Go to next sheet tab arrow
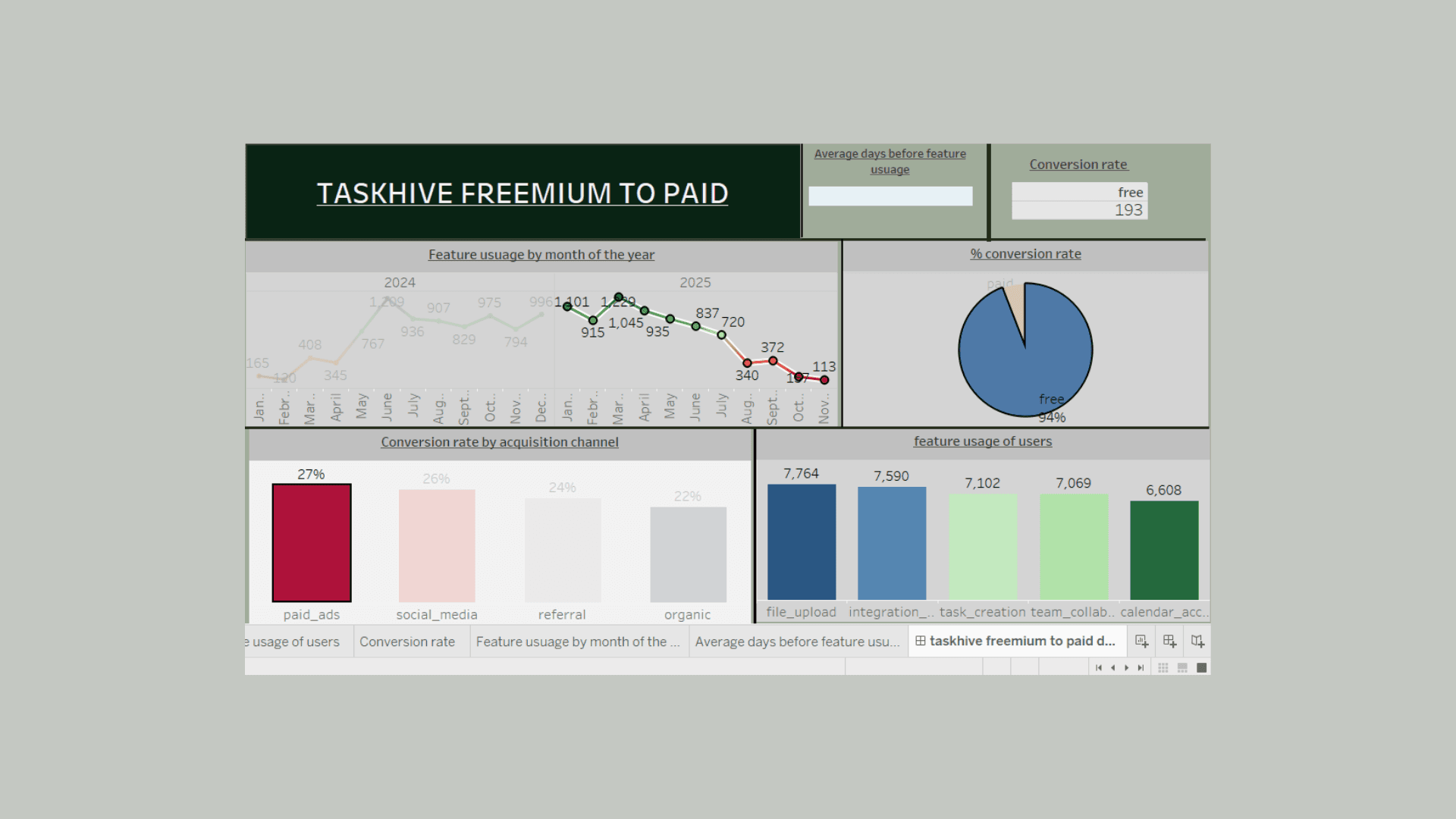This screenshot has width=1456, height=819. [1127, 668]
